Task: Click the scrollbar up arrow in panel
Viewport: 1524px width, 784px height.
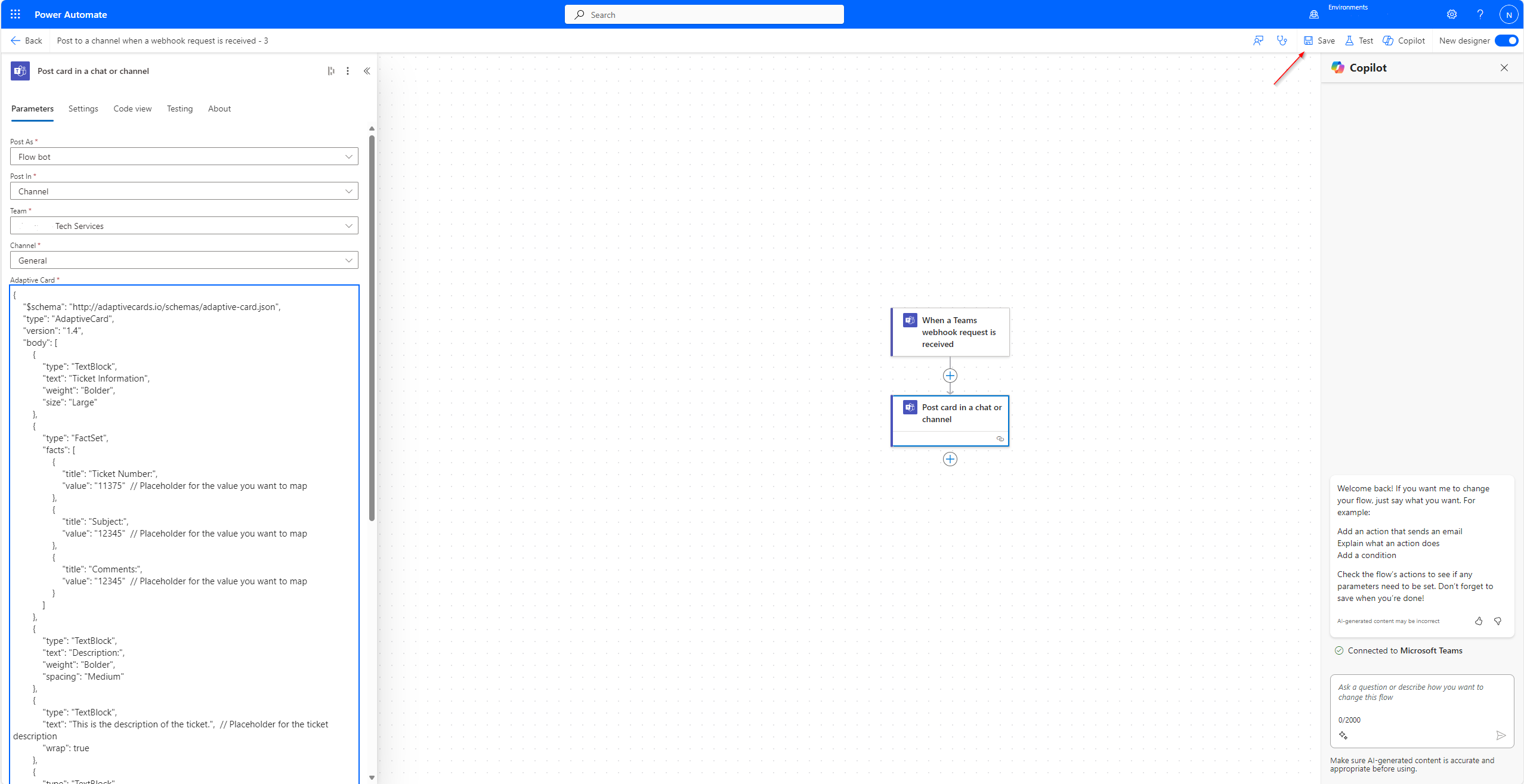Action: (x=372, y=128)
